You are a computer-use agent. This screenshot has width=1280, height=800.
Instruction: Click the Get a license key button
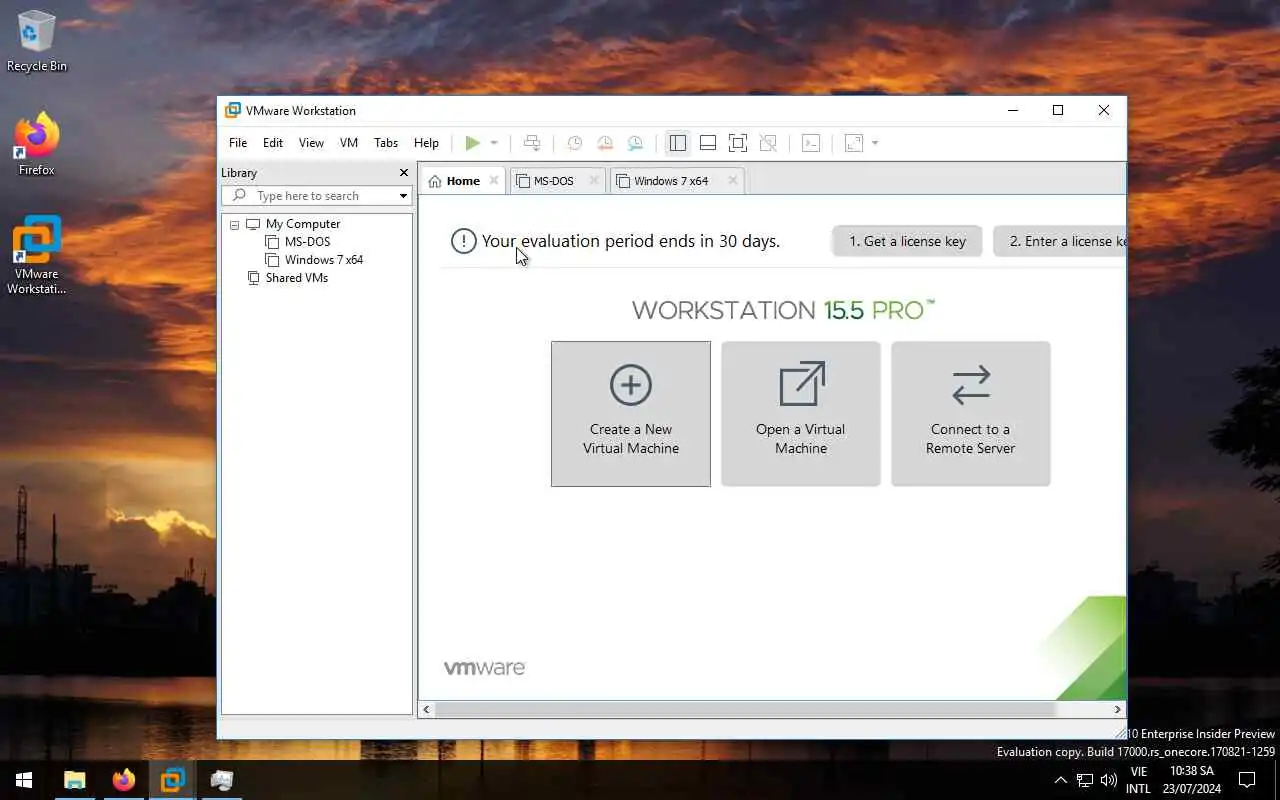click(907, 241)
